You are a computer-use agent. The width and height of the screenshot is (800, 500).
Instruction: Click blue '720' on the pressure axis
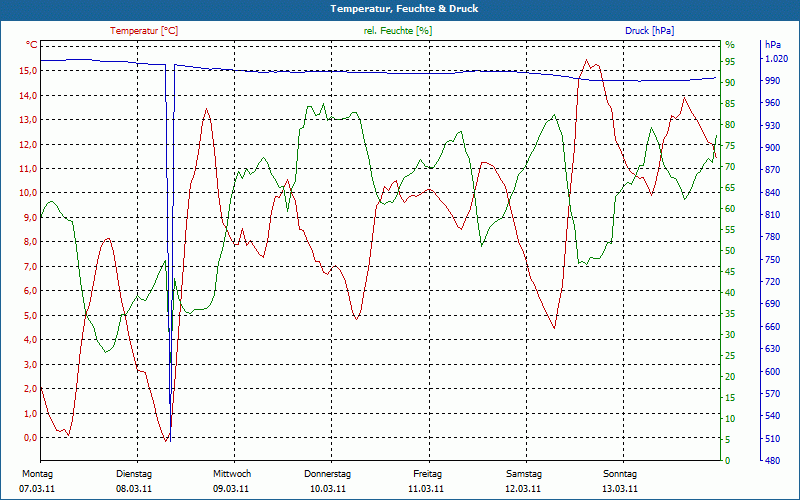tap(773, 282)
